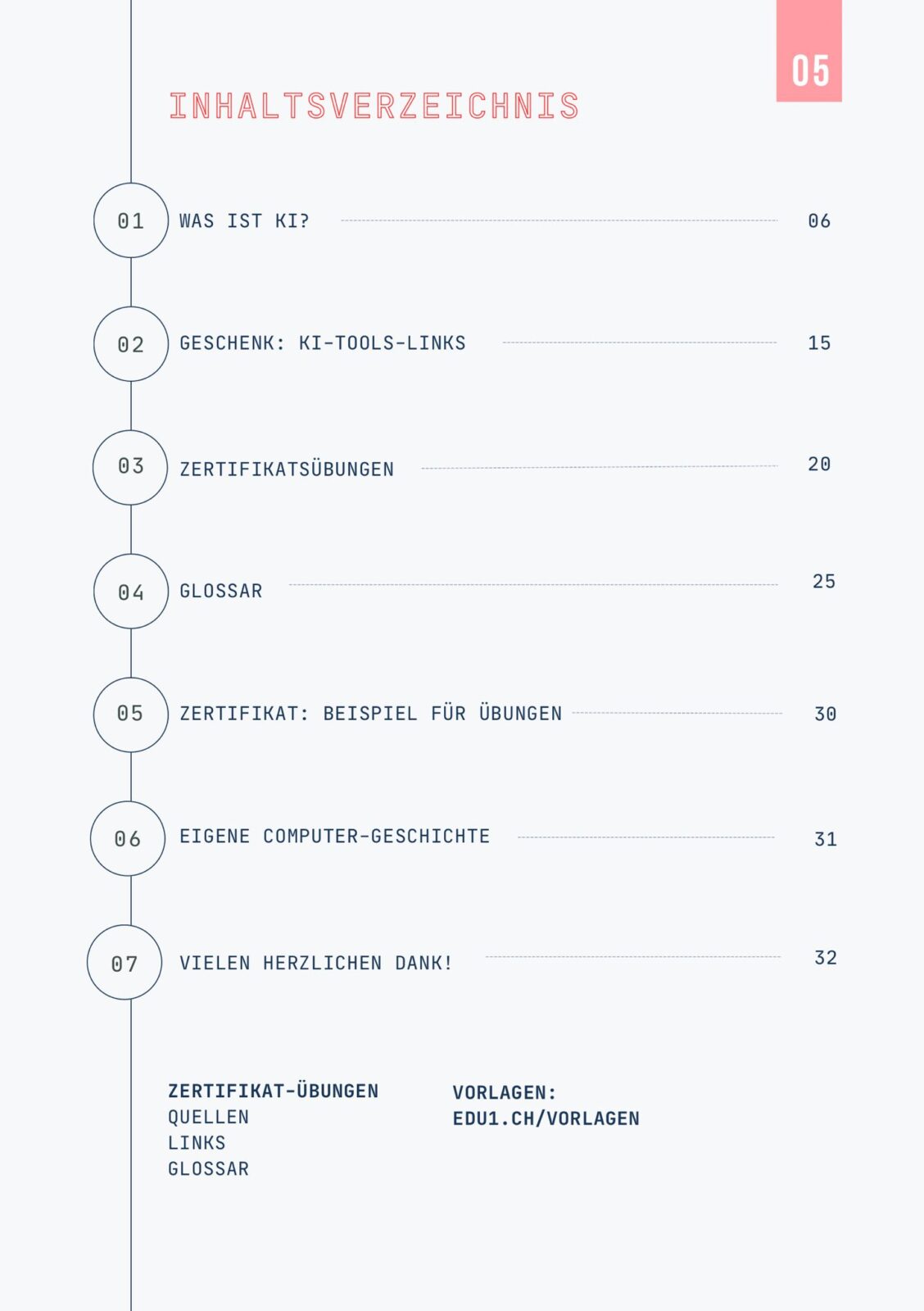This screenshot has width=924, height=1311.
Task: Select the circled 05 timeline marker
Action: 130,714
